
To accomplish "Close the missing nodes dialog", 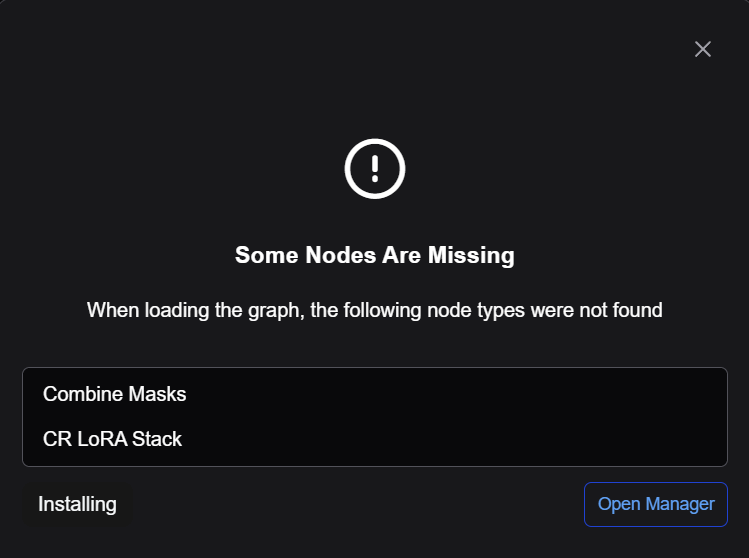I will [703, 49].
